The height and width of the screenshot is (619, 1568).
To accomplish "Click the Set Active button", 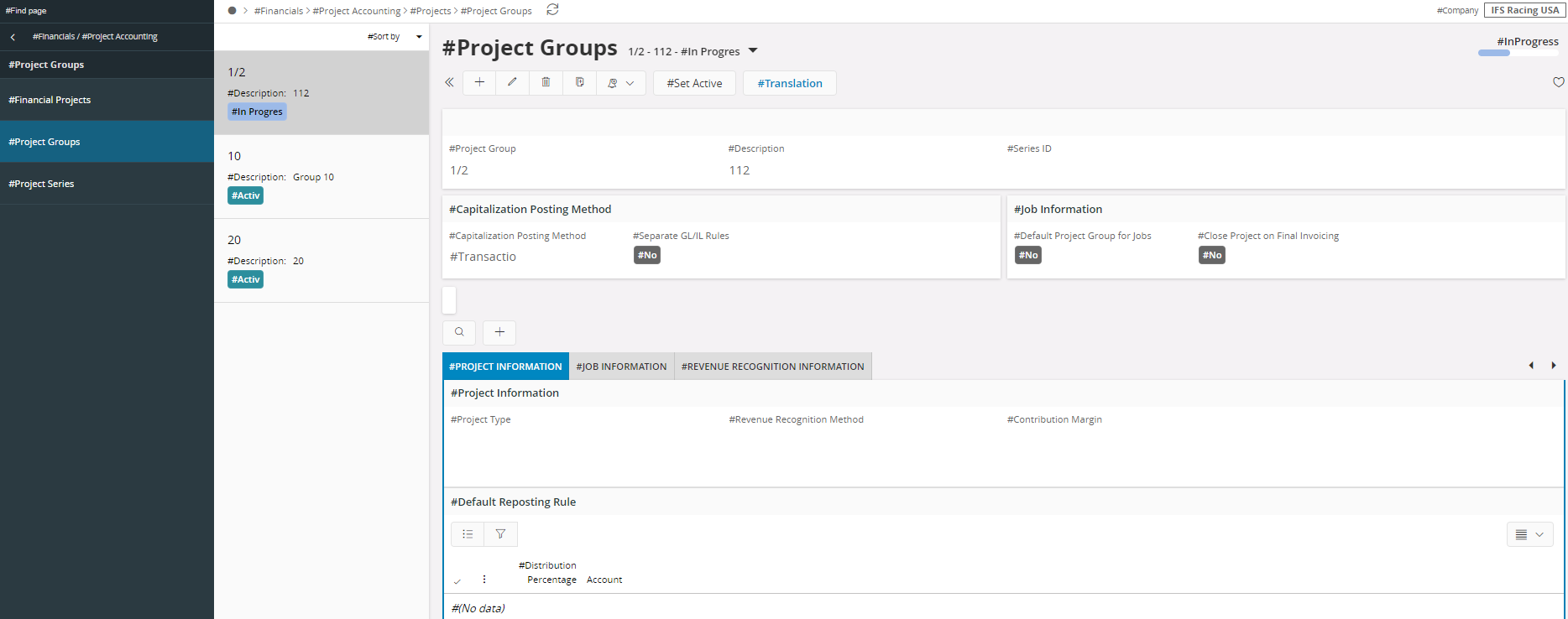I will tap(694, 83).
